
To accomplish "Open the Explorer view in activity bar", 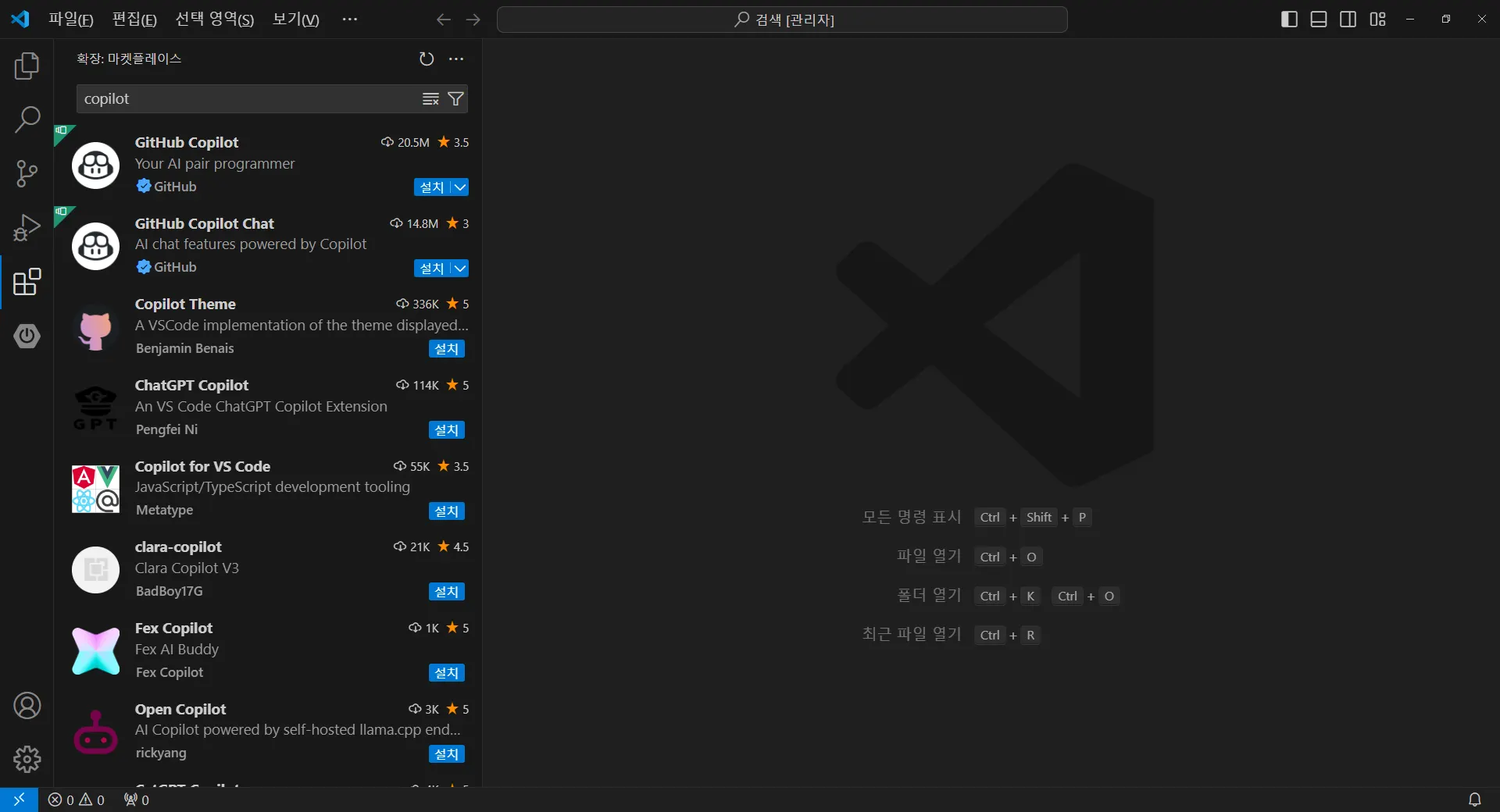I will click(x=27, y=66).
